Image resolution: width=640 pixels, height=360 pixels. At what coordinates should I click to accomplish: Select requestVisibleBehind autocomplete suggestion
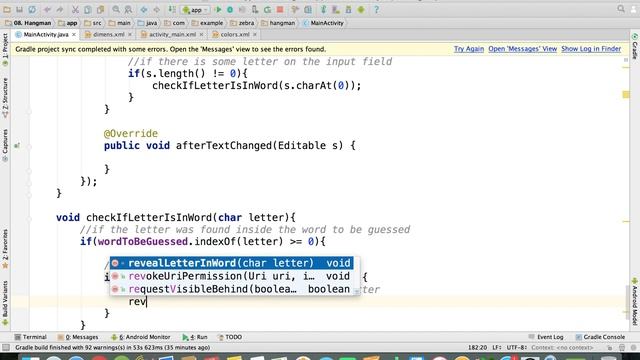click(231, 289)
